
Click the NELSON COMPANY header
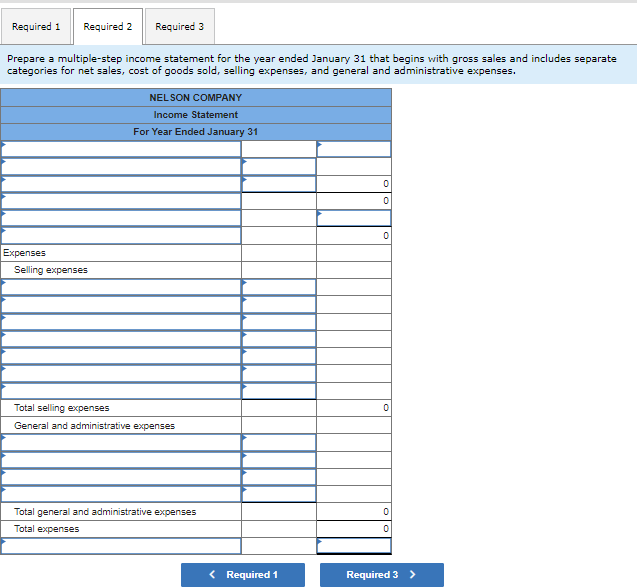196,98
